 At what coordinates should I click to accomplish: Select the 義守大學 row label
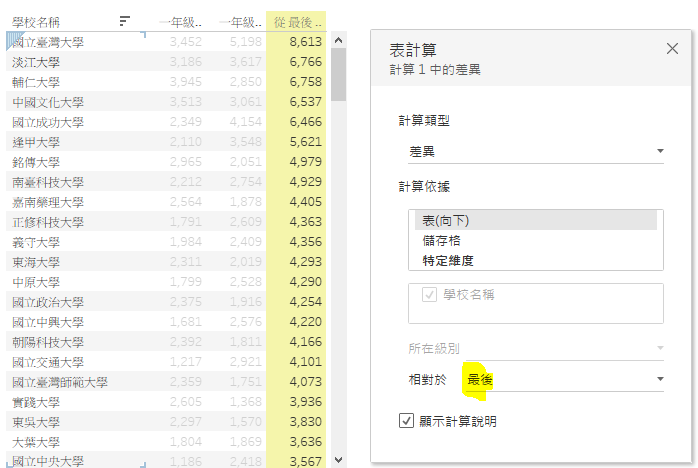click(36, 242)
